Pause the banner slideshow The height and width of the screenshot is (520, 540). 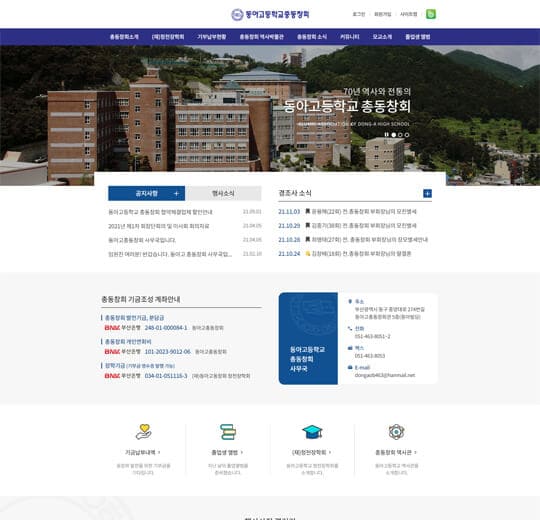pos(387,135)
